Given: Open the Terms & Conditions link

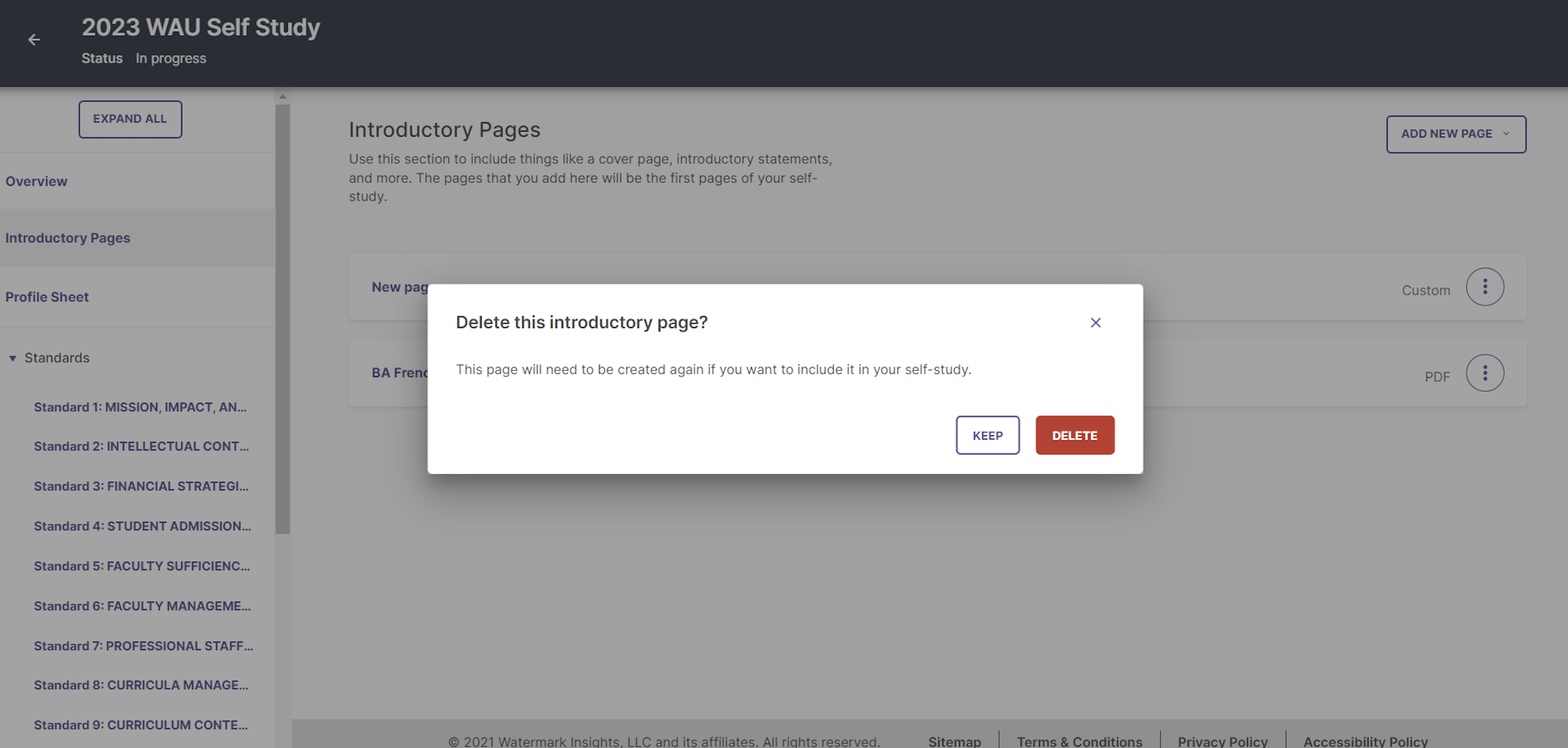Looking at the screenshot, I should click(x=1079, y=741).
